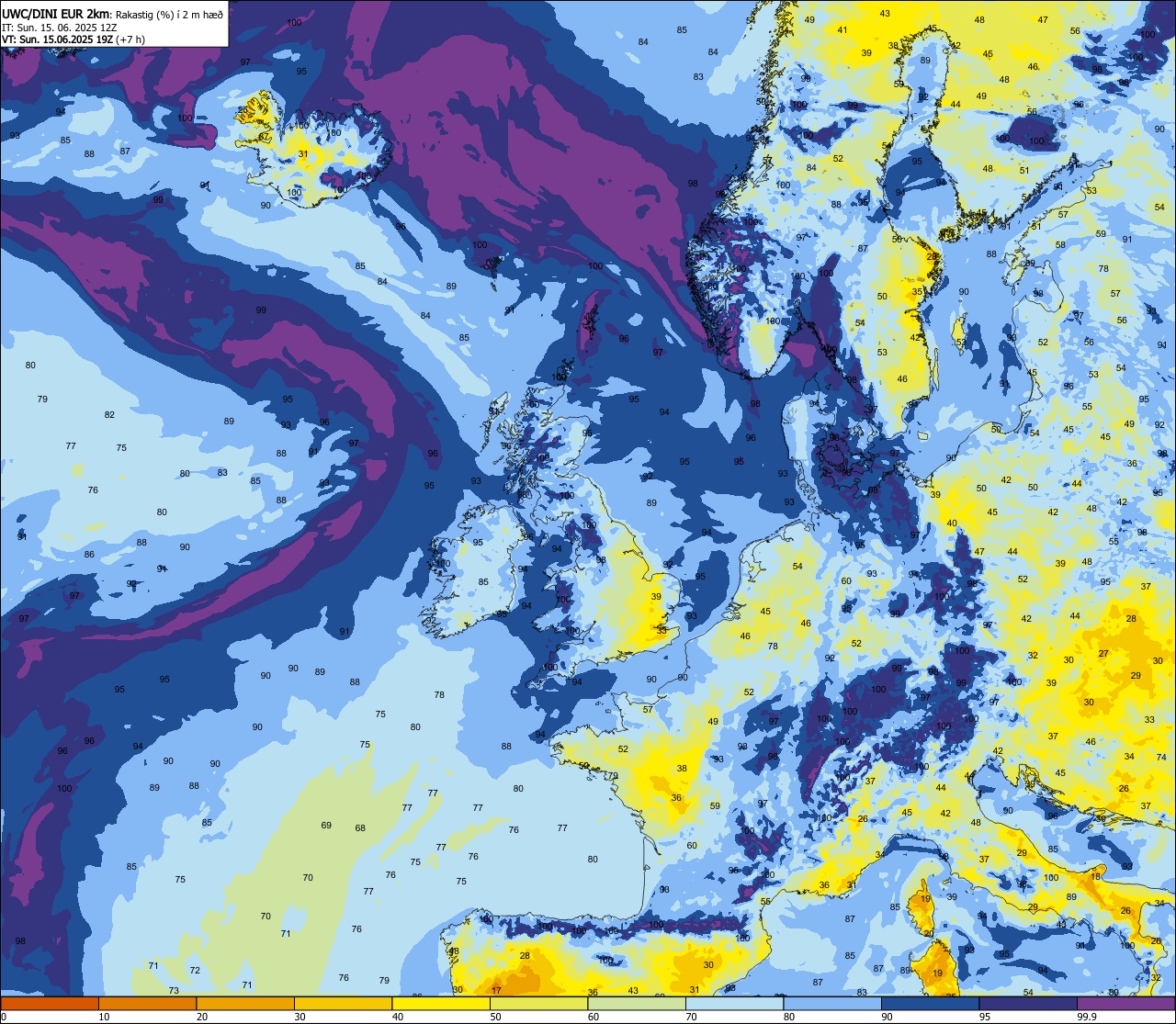Click the value 69 over the Atlantic

[326, 825]
